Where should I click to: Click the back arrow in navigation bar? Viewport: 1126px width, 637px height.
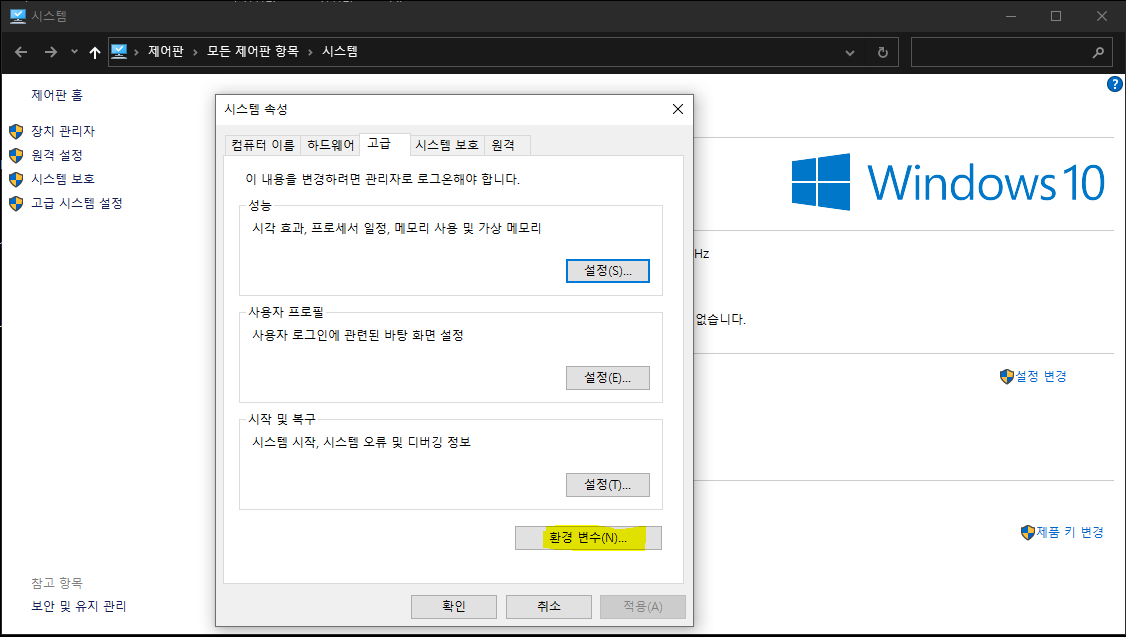pos(21,52)
